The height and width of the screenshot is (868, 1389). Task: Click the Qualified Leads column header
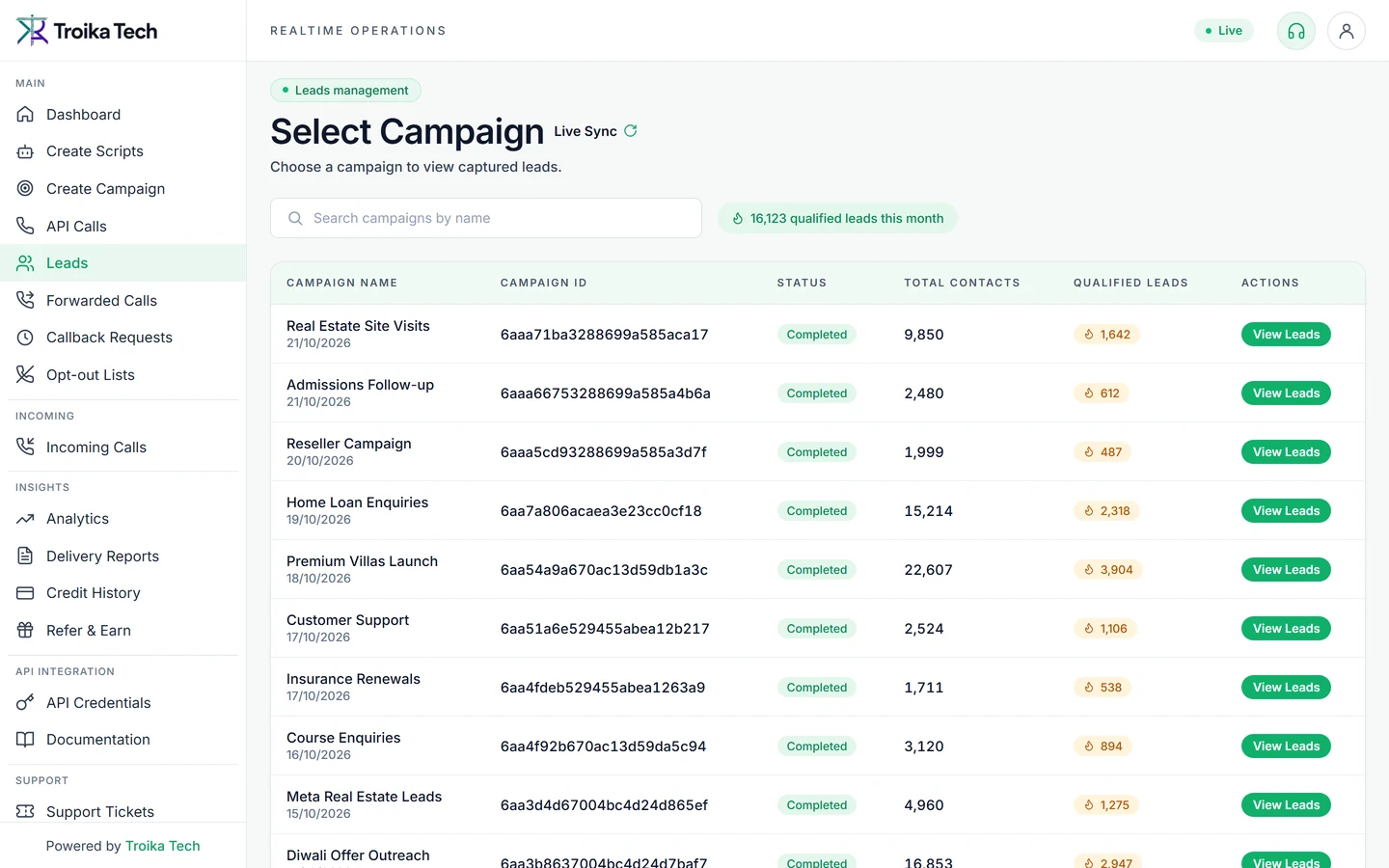[x=1130, y=283]
